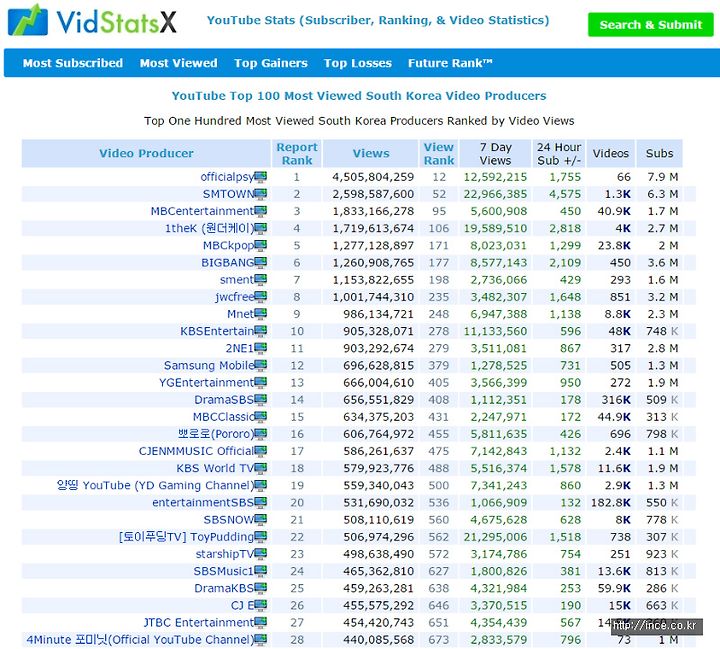Click the monitor icon next to DramaSBS
Screen dimensions: 720x649
point(260,400)
